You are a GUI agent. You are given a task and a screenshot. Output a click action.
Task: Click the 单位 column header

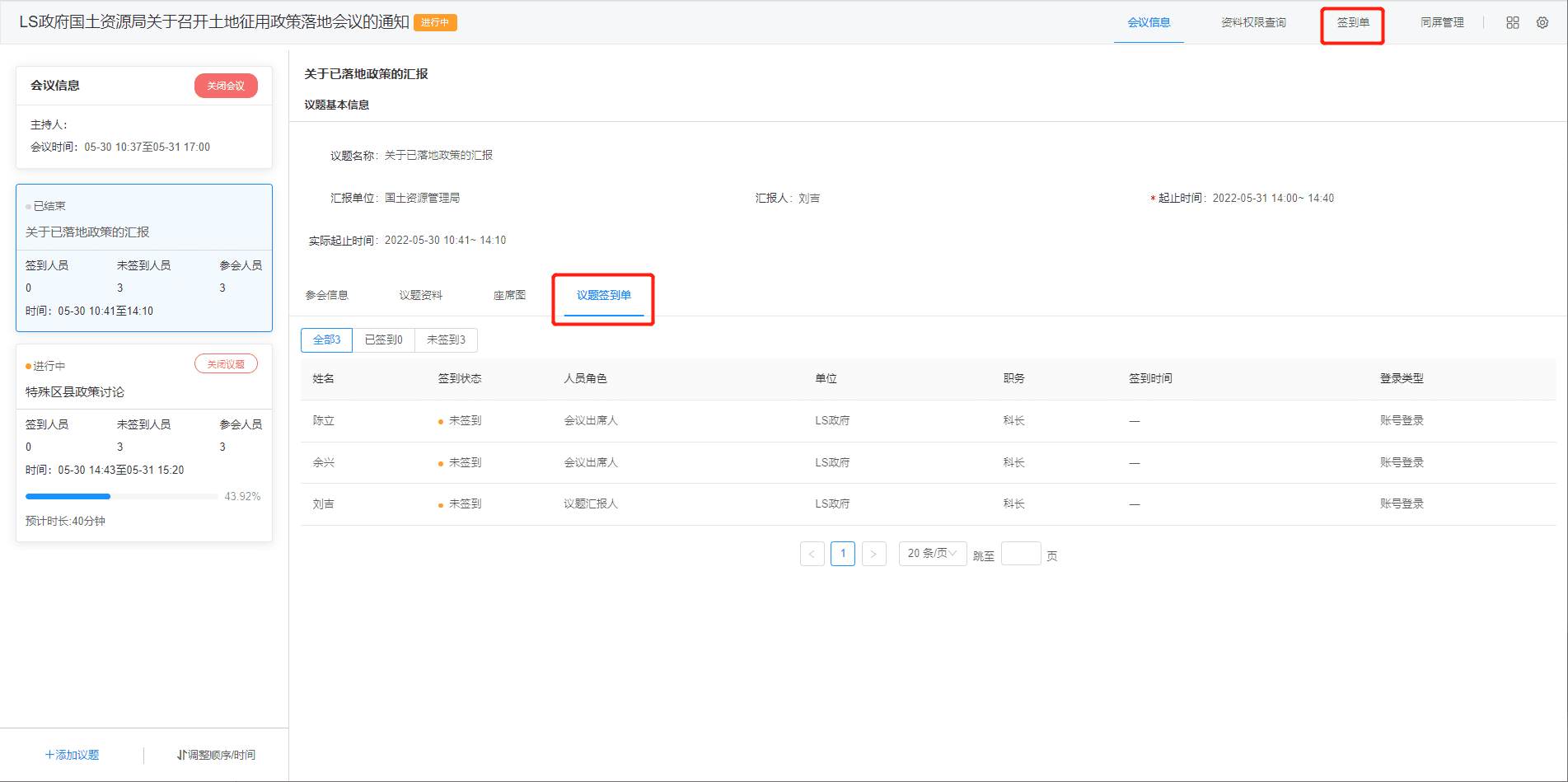point(826,379)
